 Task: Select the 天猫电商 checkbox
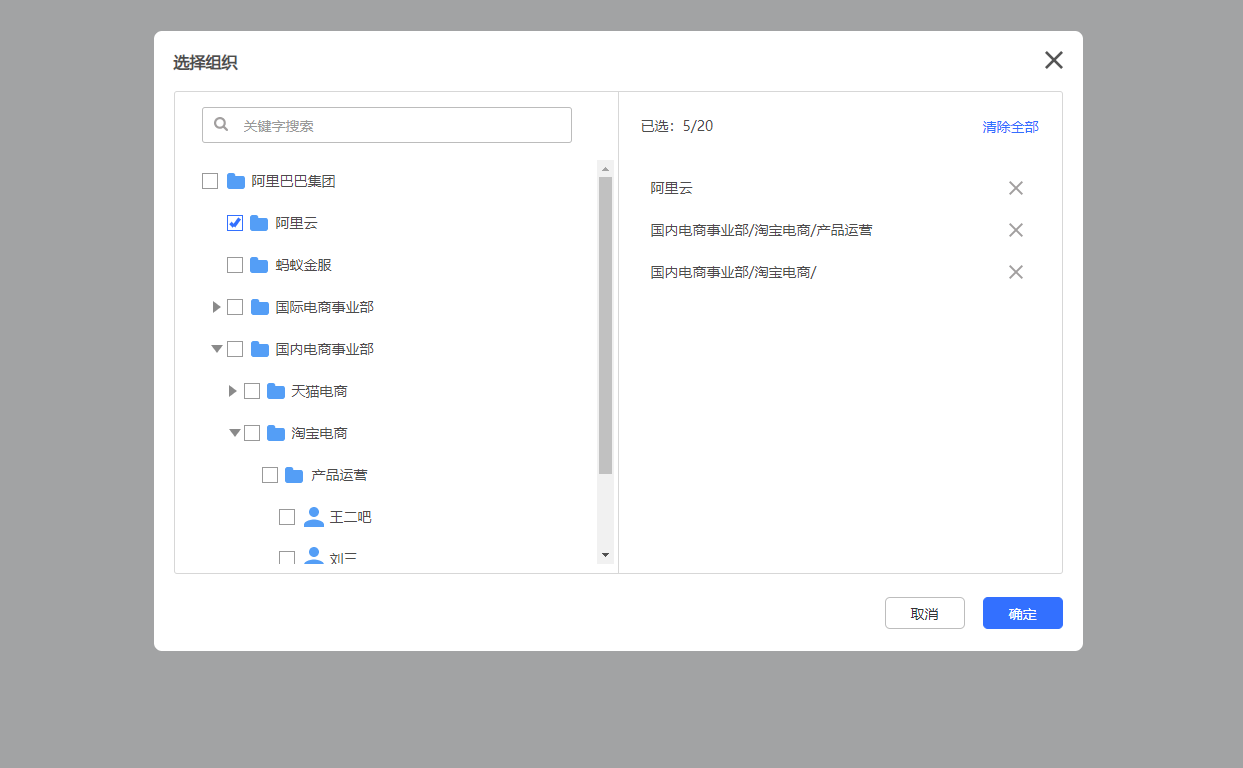tap(252, 391)
